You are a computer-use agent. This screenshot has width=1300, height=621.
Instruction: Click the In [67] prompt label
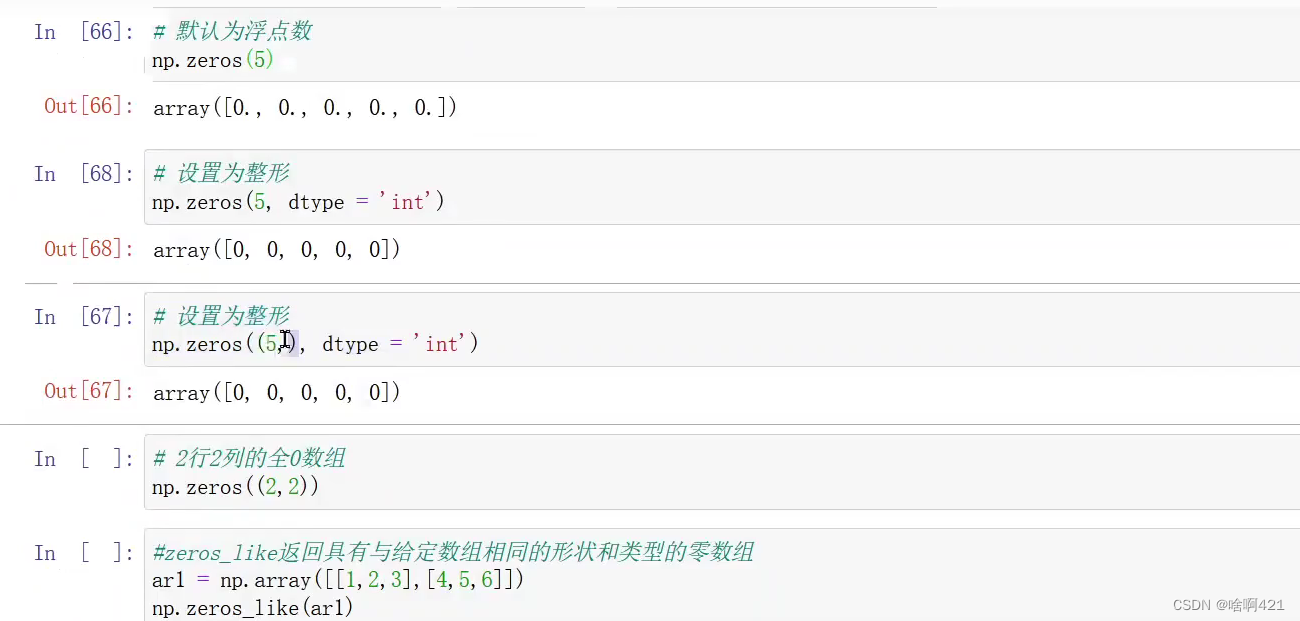(x=83, y=317)
